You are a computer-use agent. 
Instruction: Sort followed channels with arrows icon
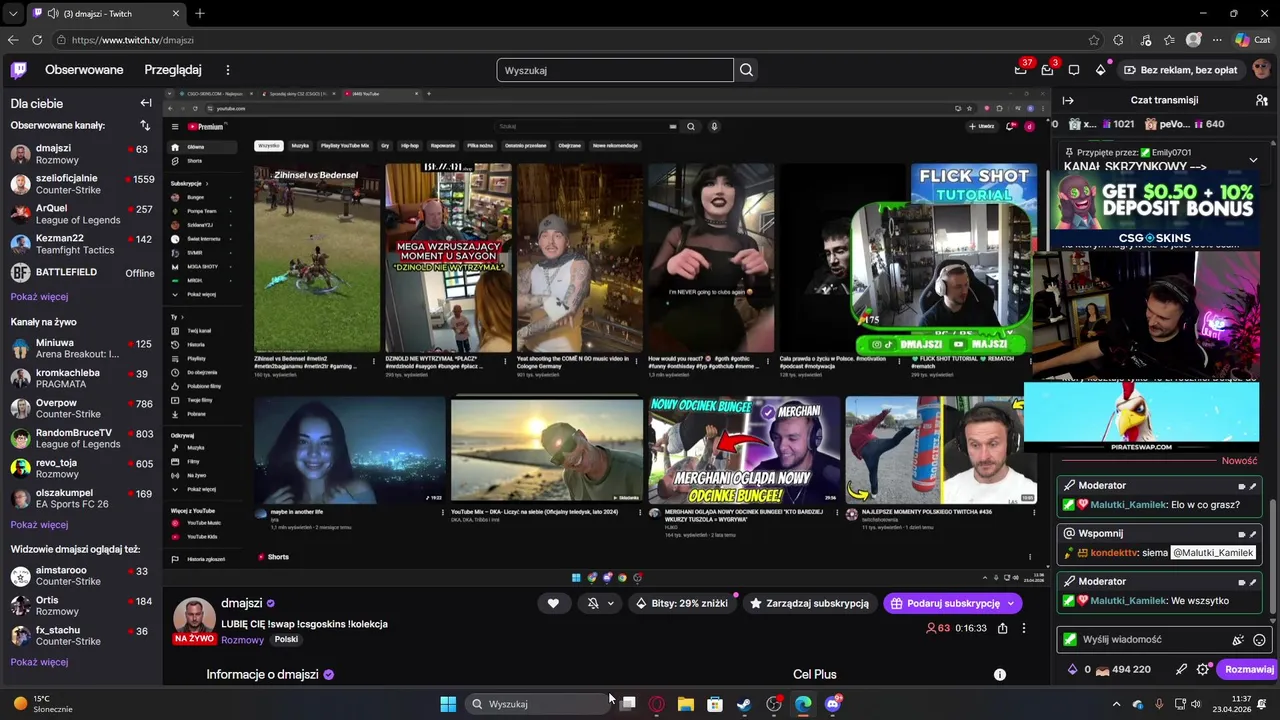[x=145, y=125]
